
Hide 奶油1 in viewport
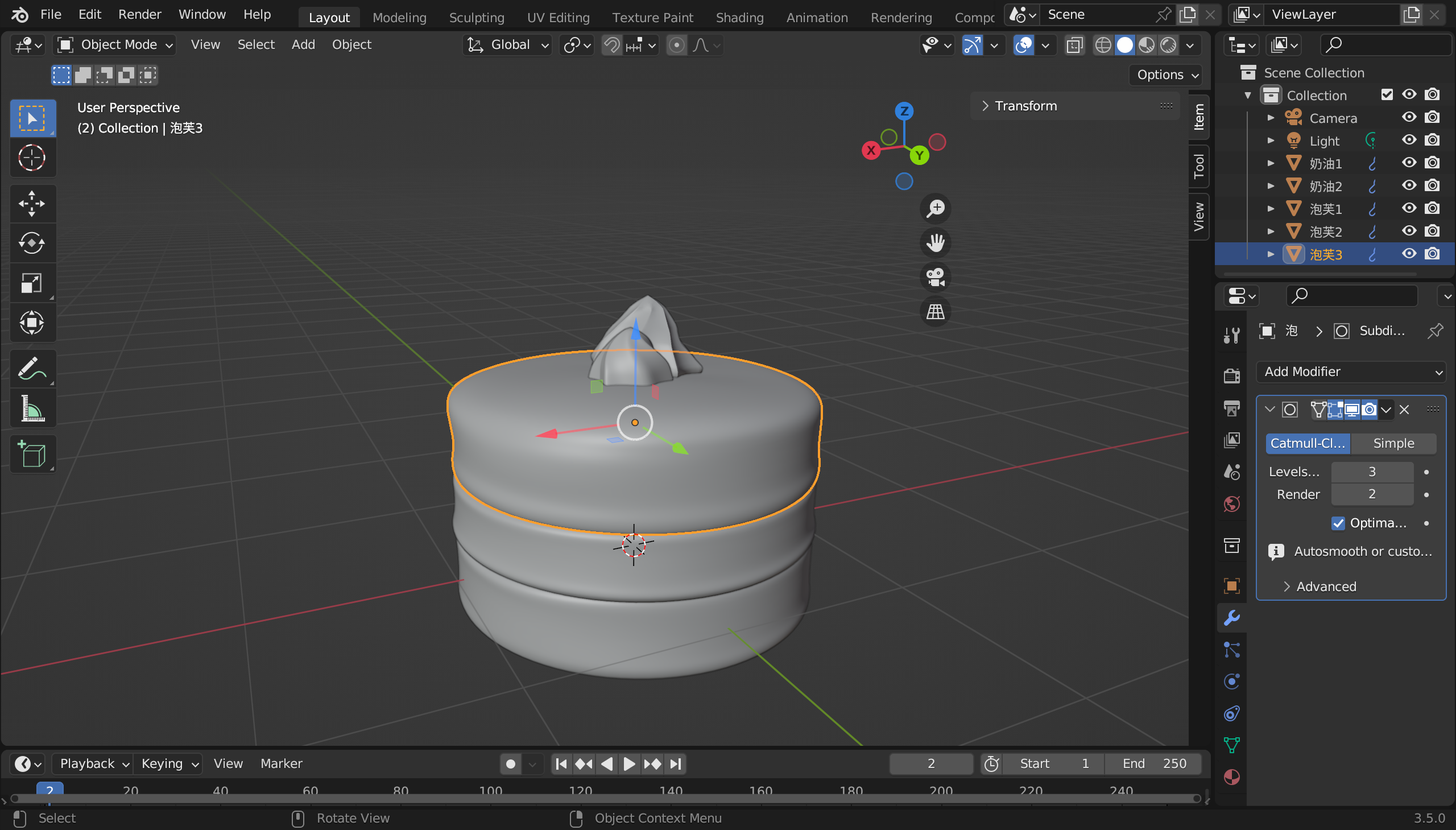[x=1409, y=163]
